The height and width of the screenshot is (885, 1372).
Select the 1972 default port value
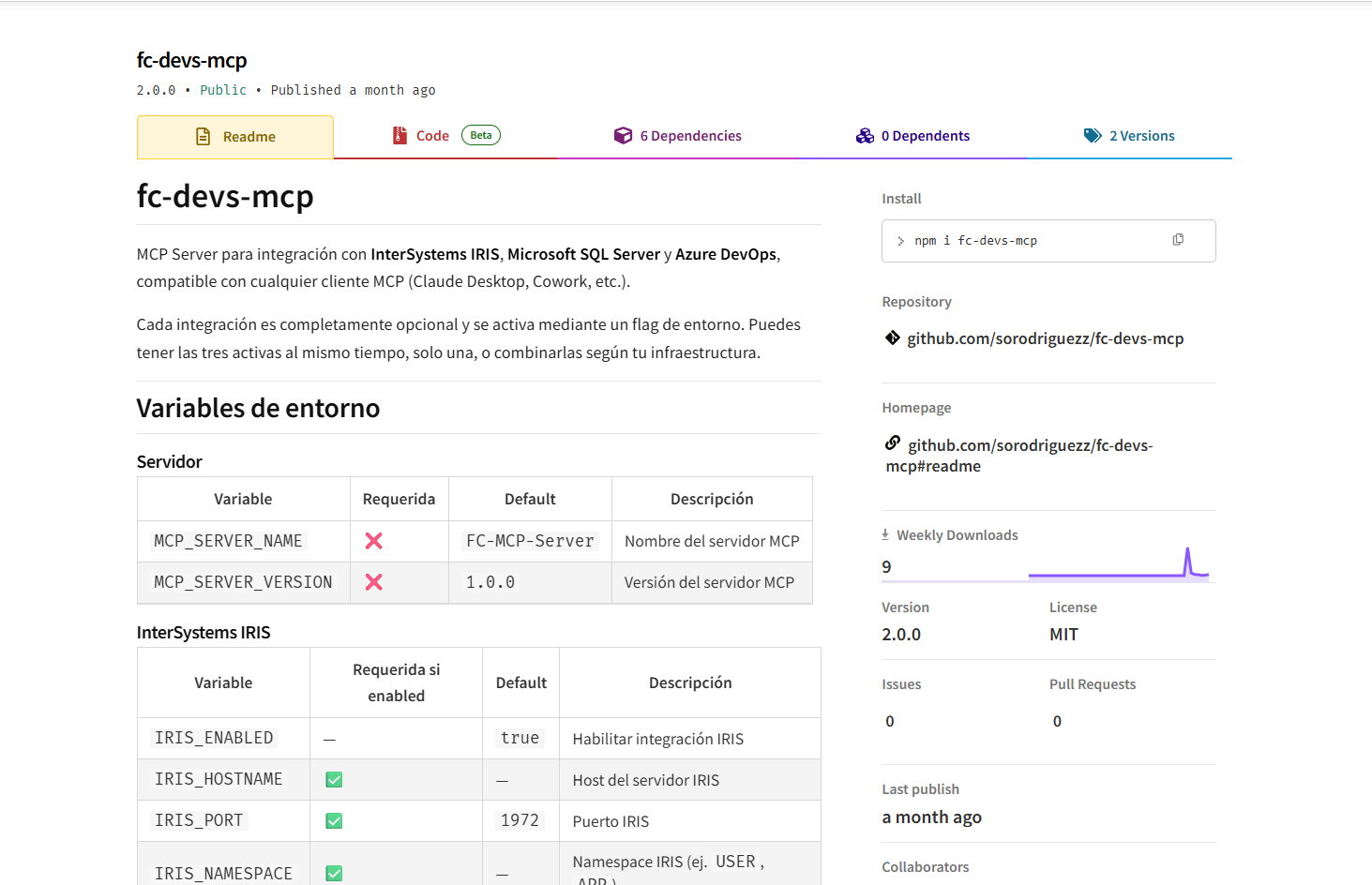tap(520, 820)
